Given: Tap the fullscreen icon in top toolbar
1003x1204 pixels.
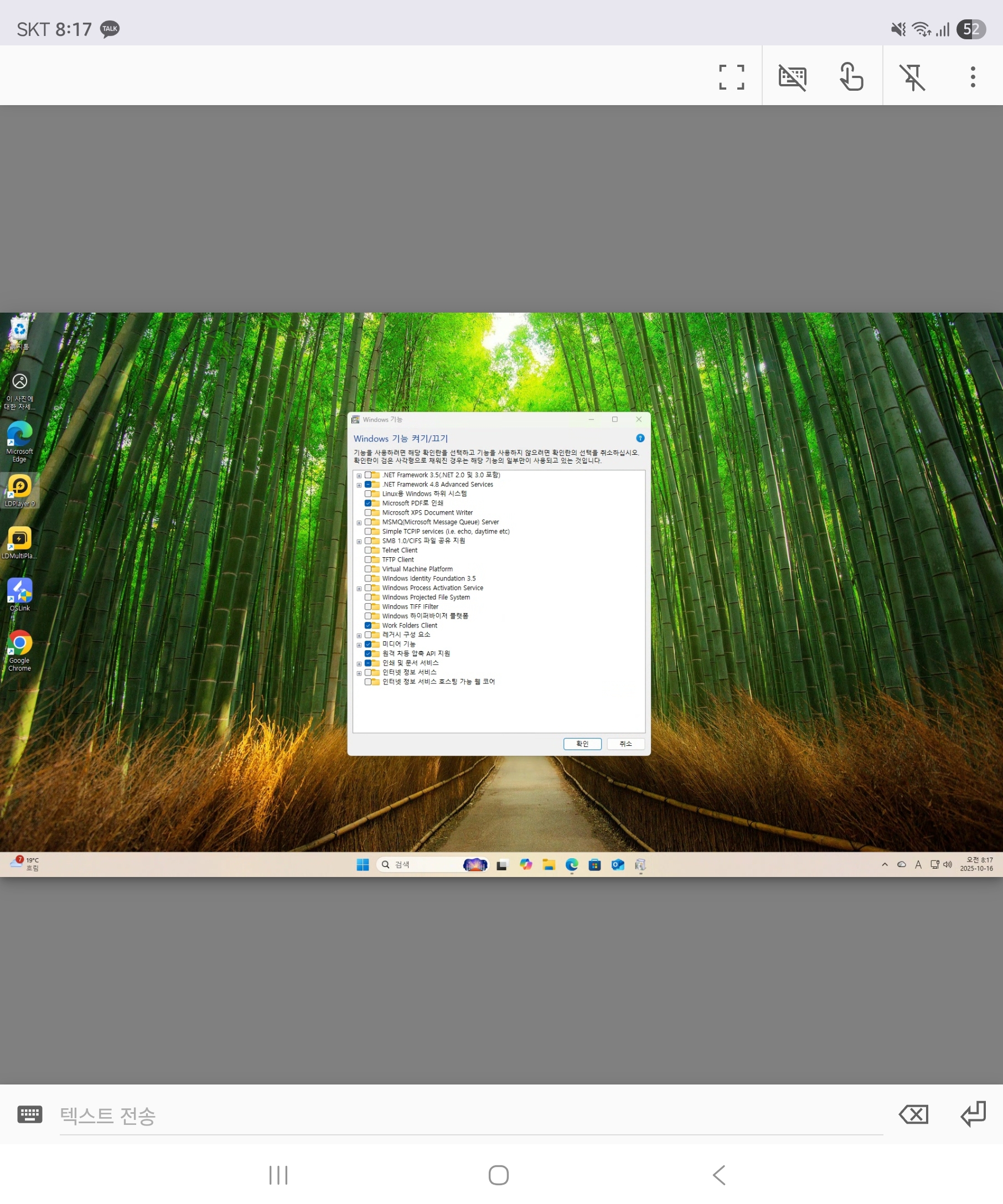Looking at the screenshot, I should [731, 77].
